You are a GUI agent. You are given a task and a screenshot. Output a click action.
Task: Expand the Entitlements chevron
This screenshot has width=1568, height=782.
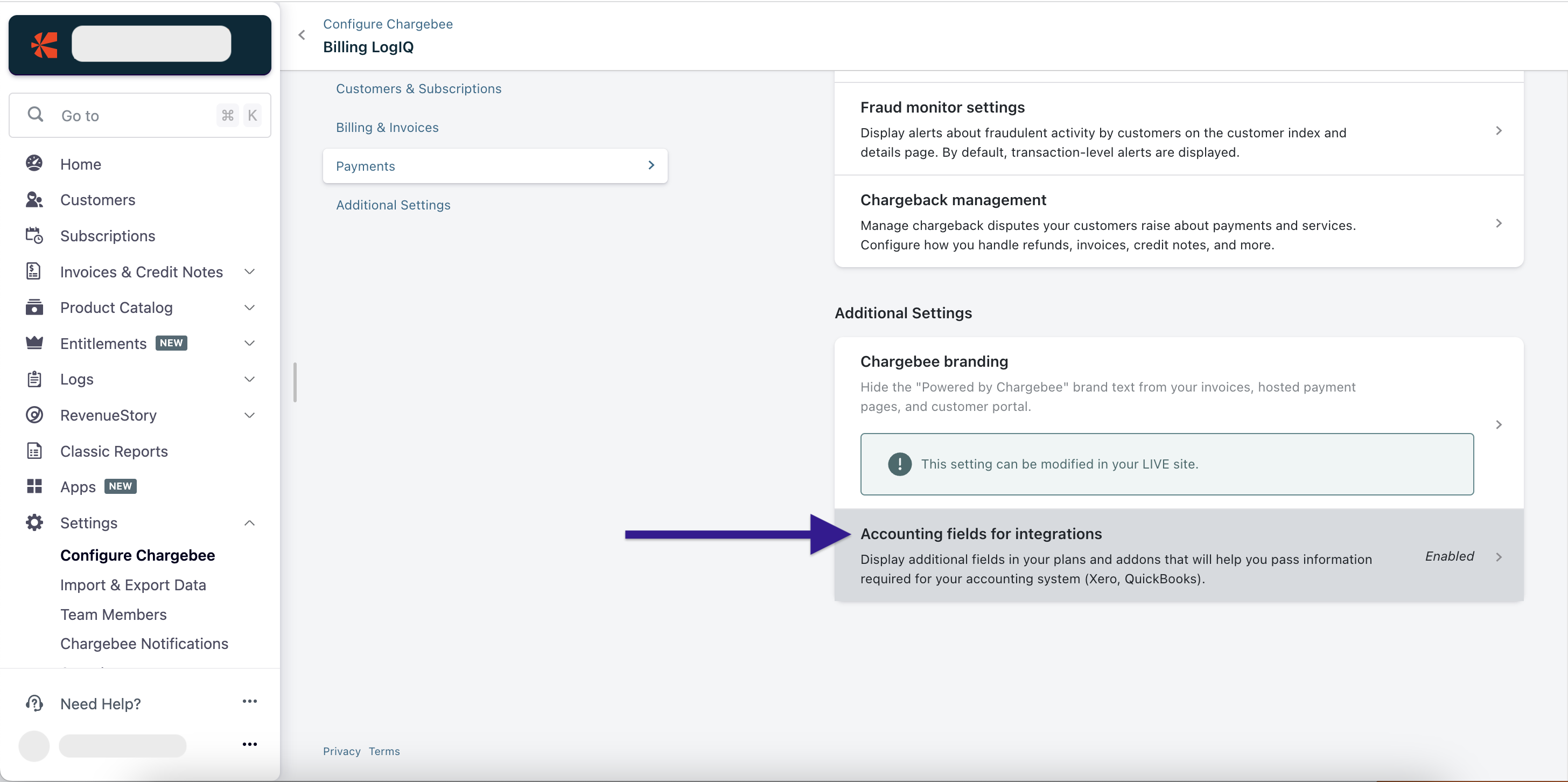[249, 343]
